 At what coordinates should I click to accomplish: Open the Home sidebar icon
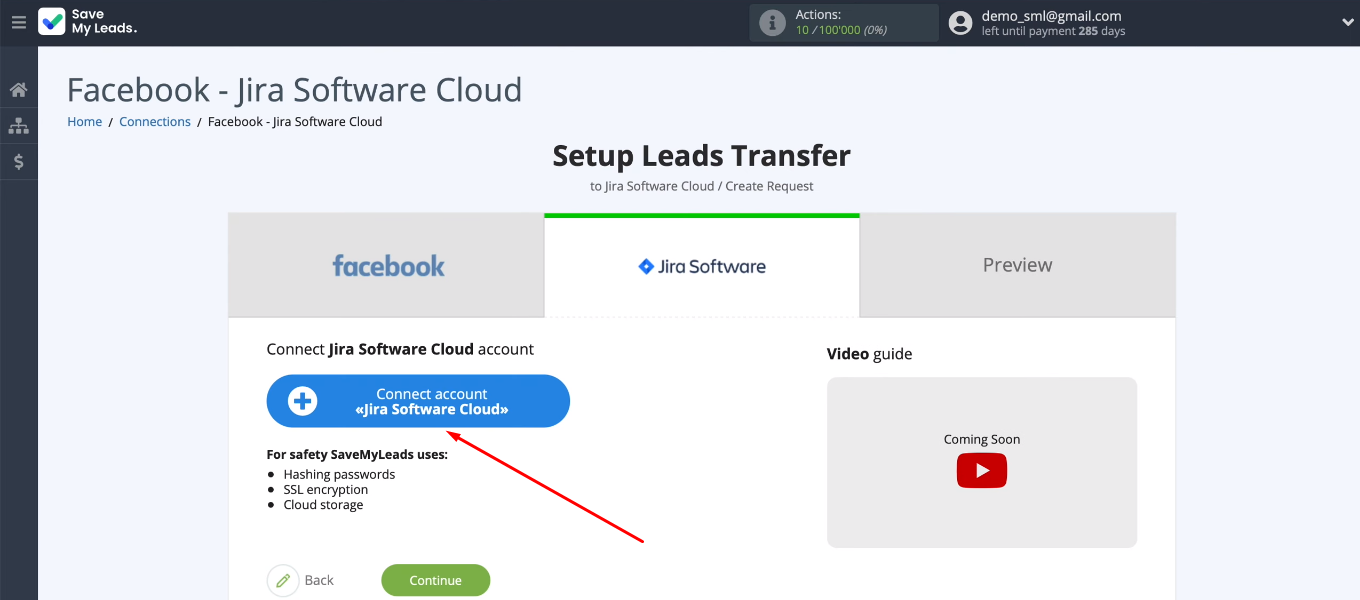click(x=18, y=90)
